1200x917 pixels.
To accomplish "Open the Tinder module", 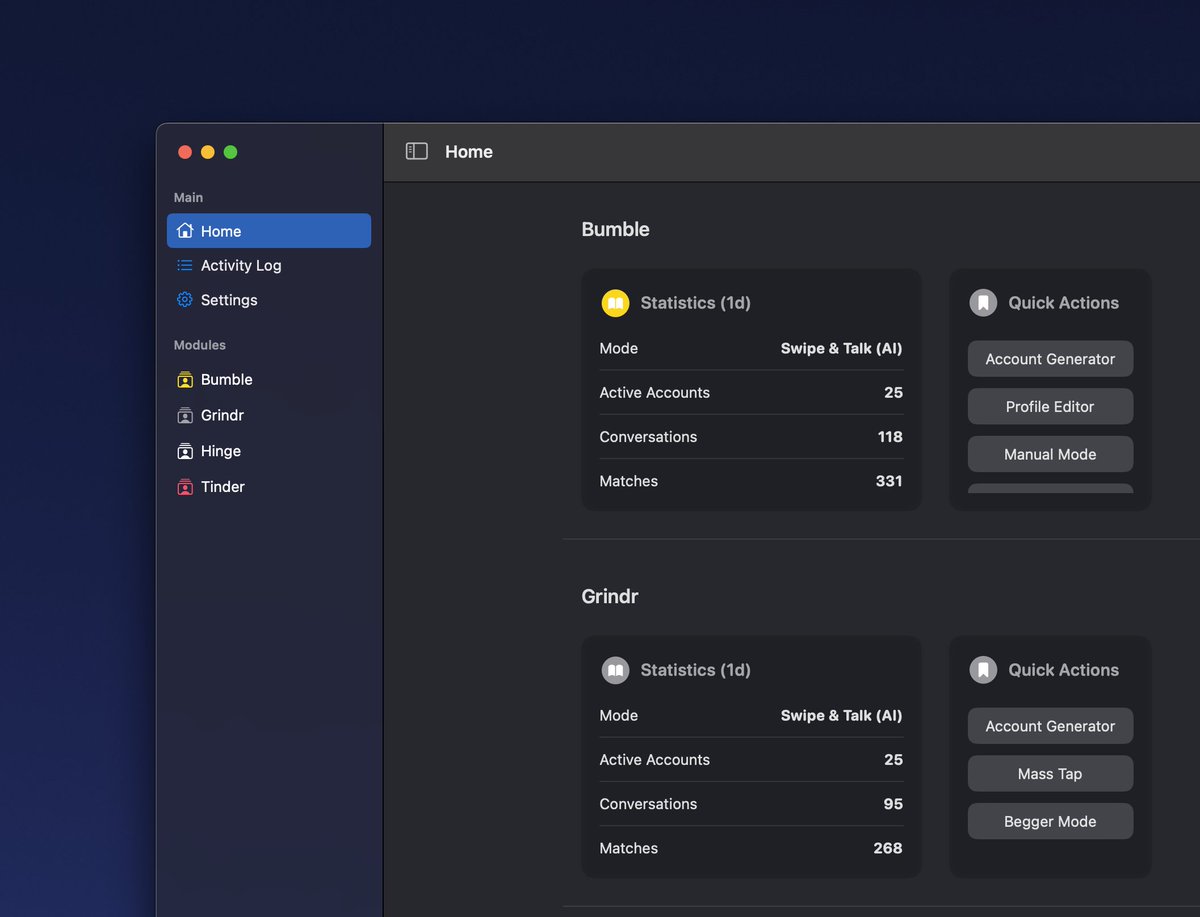I will pyautogui.click(x=269, y=487).
